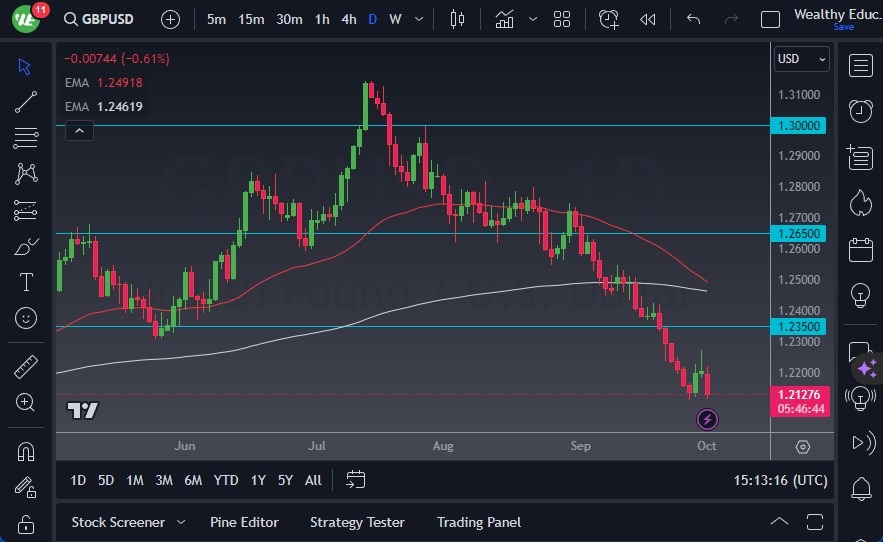Expand the USD currency dropdown

point(801,59)
